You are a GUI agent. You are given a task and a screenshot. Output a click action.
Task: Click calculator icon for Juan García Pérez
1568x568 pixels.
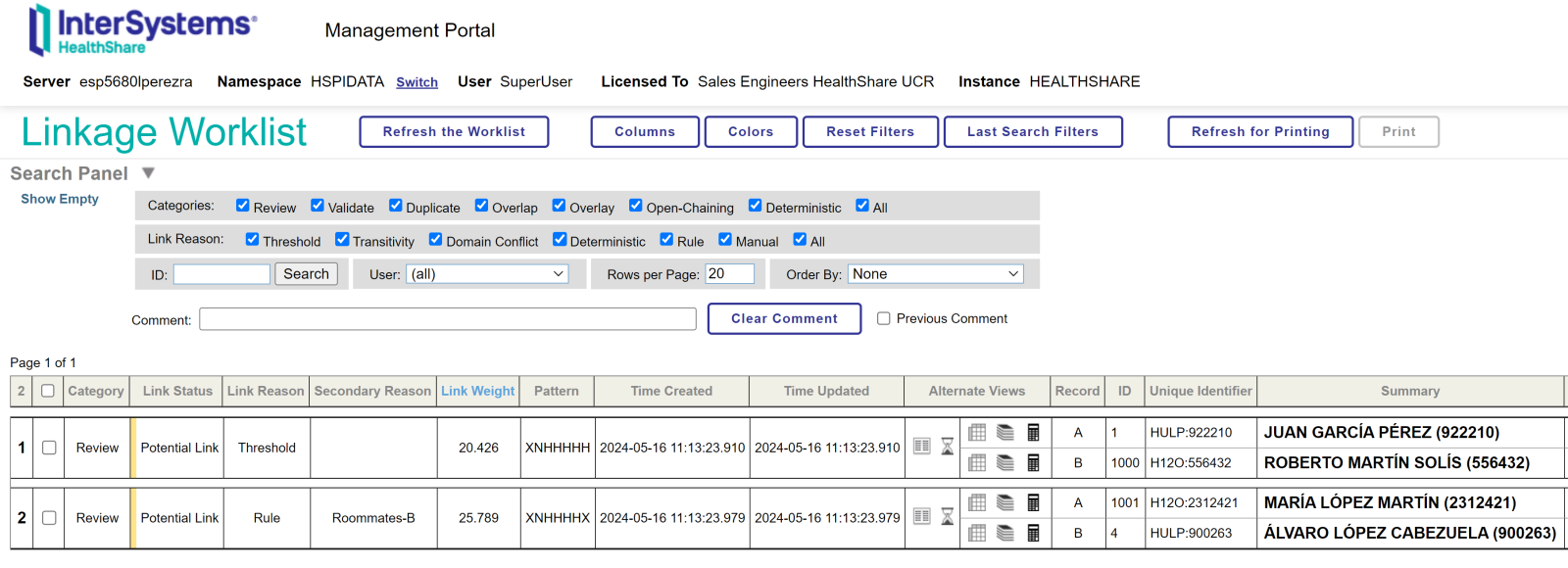pos(1033,432)
